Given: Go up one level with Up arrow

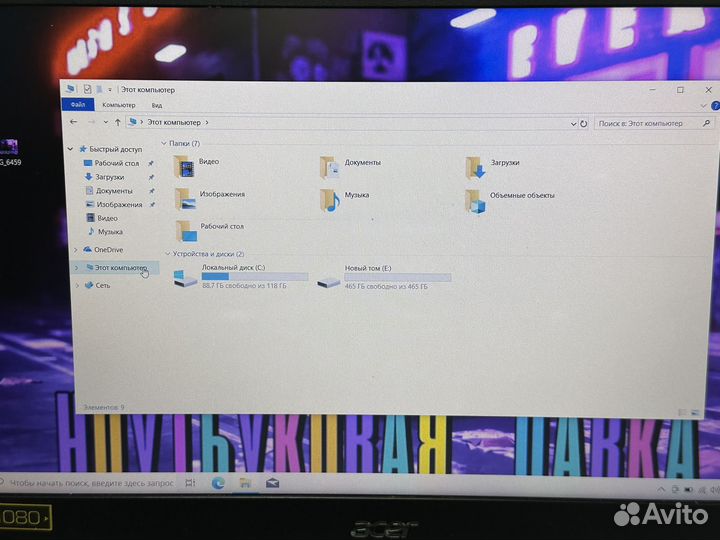Looking at the screenshot, I should pos(118,122).
